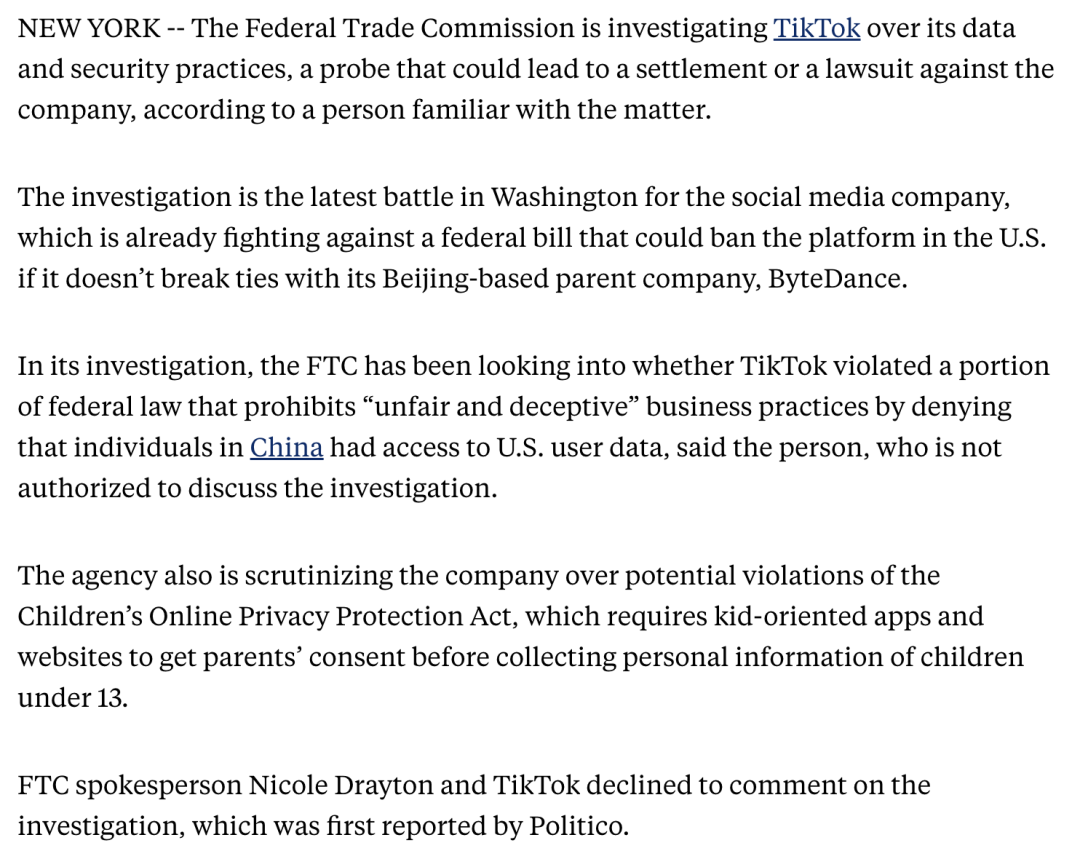Viewport: 1080px width, 859px height.
Task: Click the word 'spokesperson' in the final paragraph
Action: pyautogui.click(x=158, y=785)
